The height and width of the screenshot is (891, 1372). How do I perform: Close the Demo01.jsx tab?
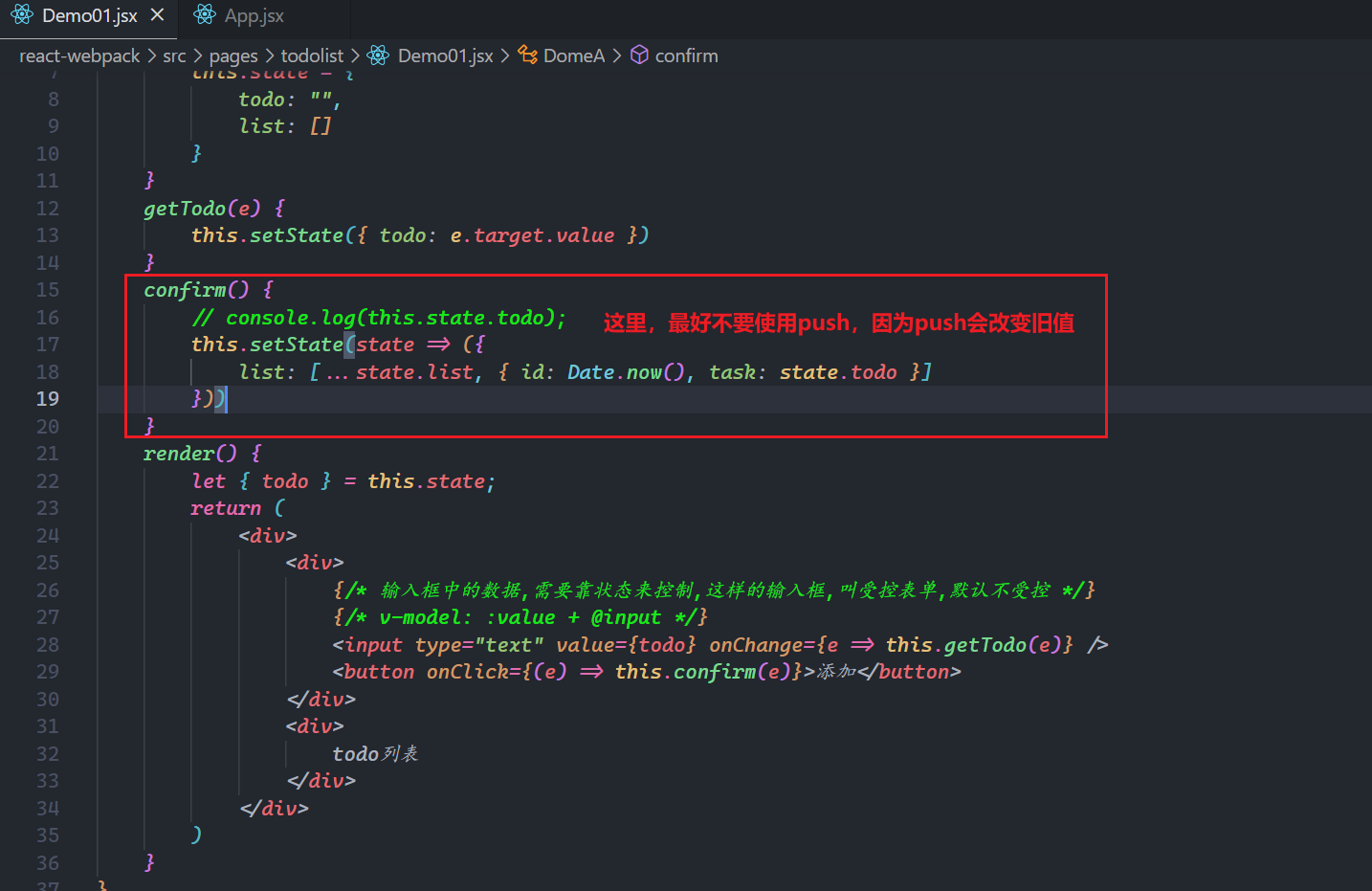[158, 15]
